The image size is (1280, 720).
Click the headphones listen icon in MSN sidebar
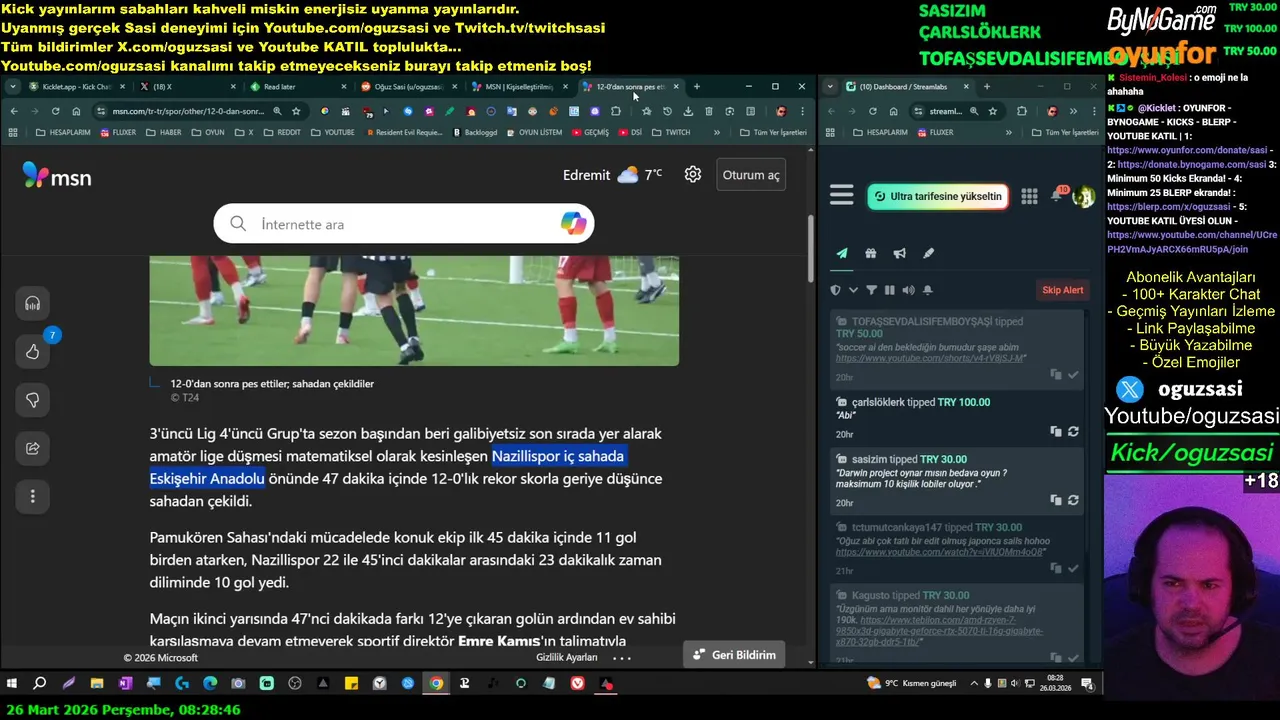[x=33, y=304]
